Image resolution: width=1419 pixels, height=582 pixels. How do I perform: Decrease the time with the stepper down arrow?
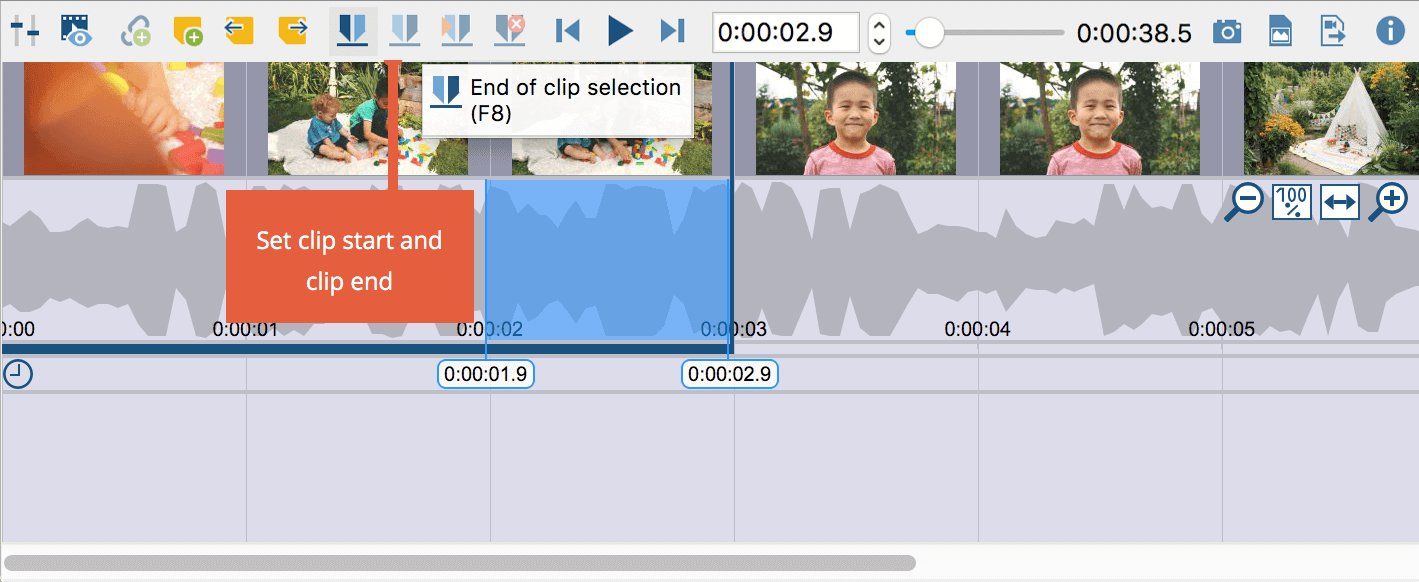coord(879,42)
